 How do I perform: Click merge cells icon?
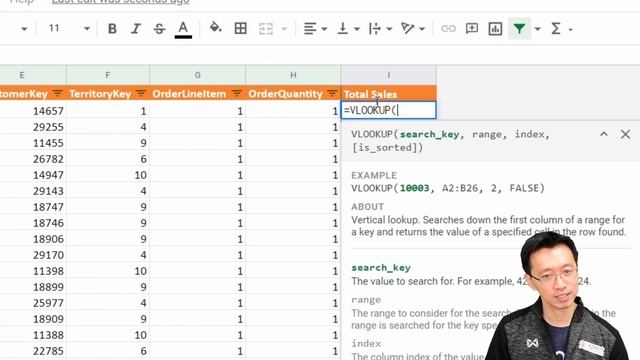266,29
